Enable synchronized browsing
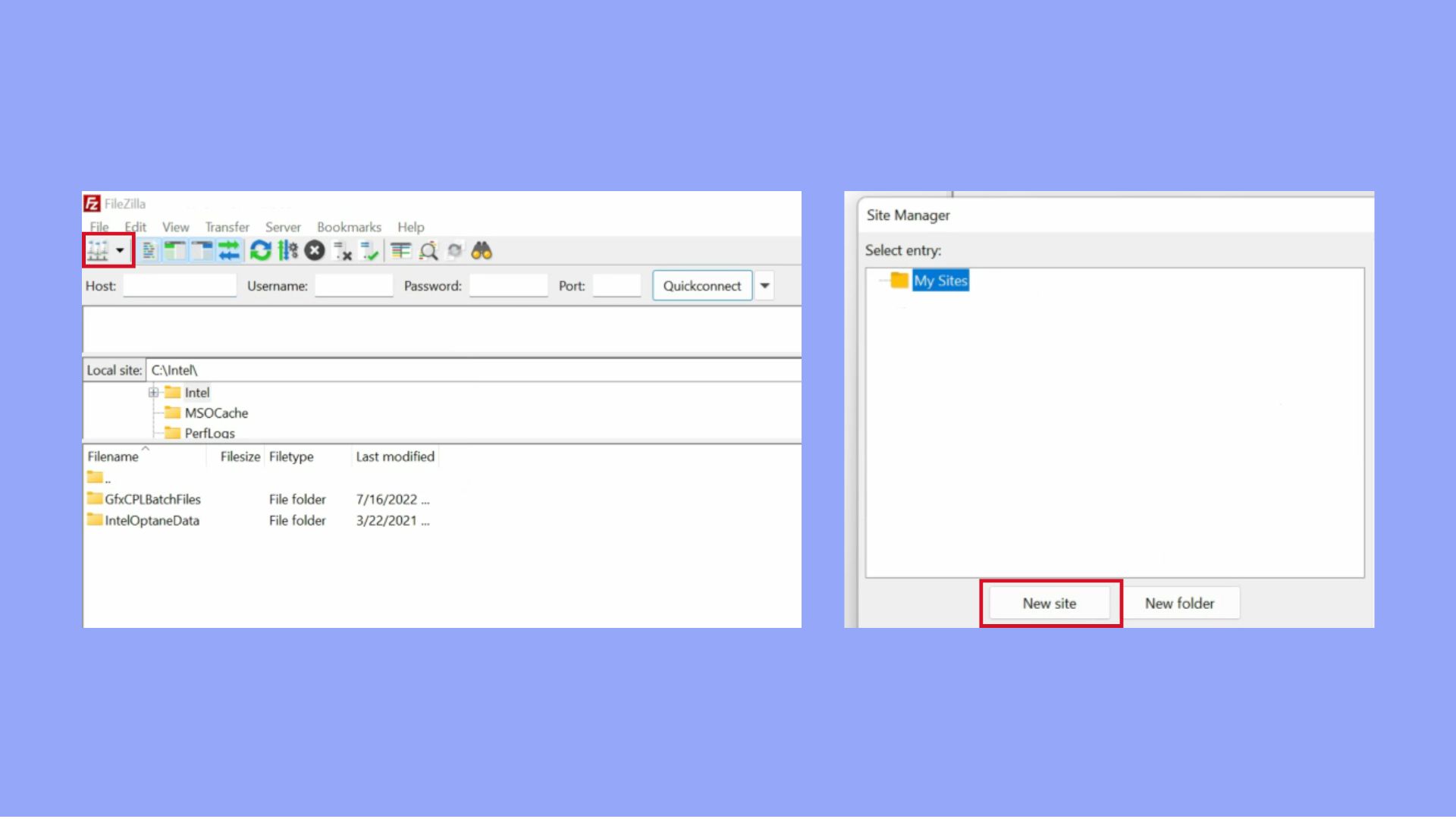 click(x=455, y=250)
